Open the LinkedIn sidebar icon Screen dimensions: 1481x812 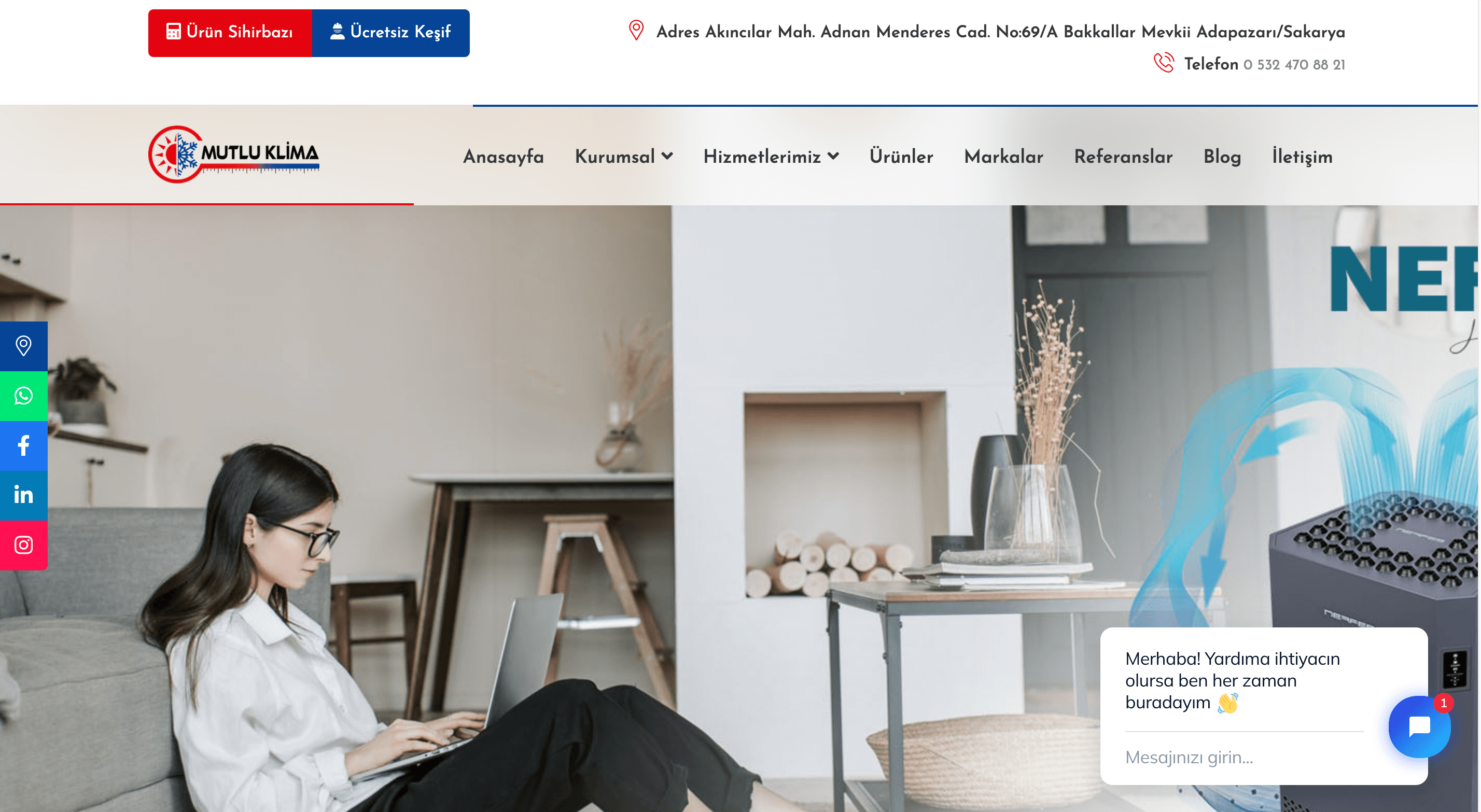pos(23,495)
